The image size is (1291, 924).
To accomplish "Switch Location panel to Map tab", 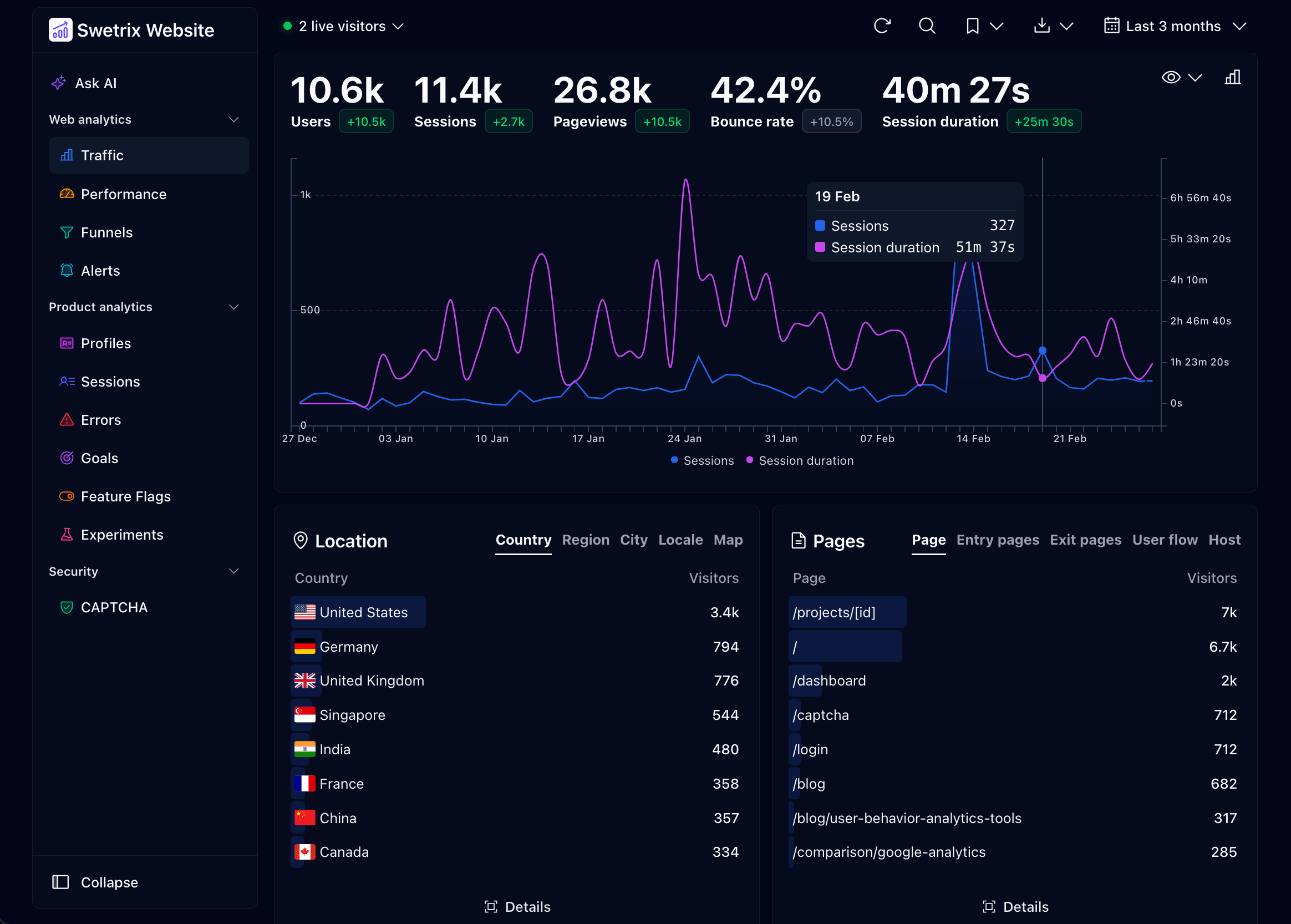I will click(x=728, y=540).
